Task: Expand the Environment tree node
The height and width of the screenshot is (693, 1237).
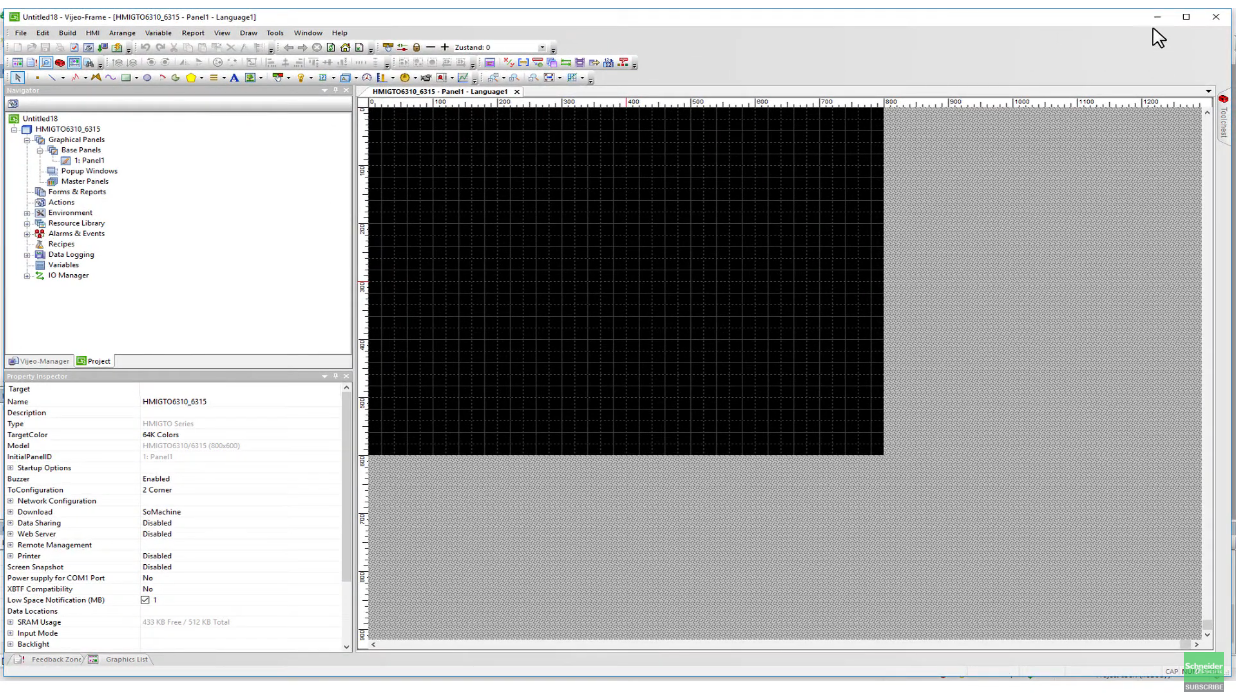Action: pyautogui.click(x=27, y=213)
